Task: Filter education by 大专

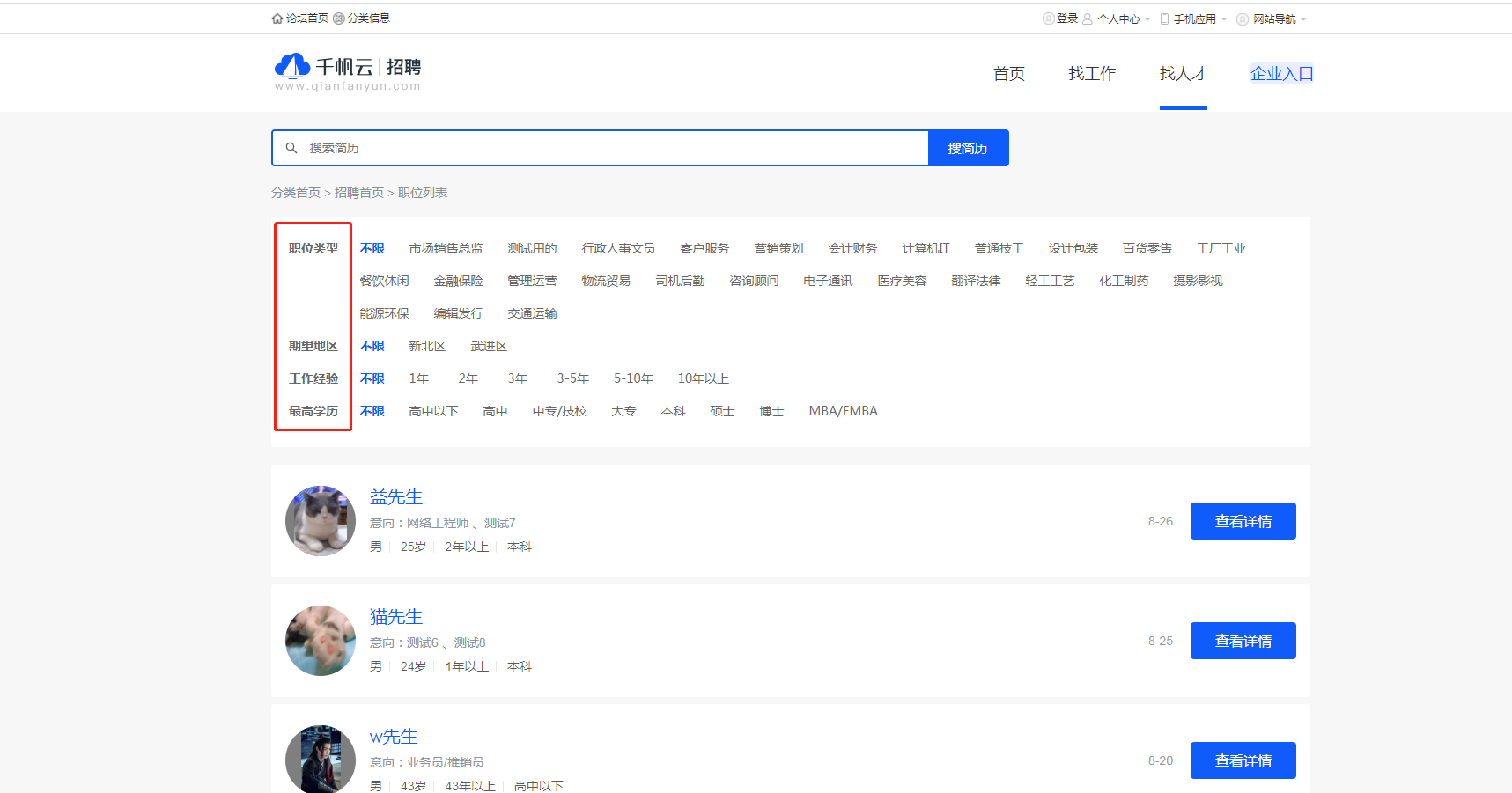Action: tap(624, 411)
